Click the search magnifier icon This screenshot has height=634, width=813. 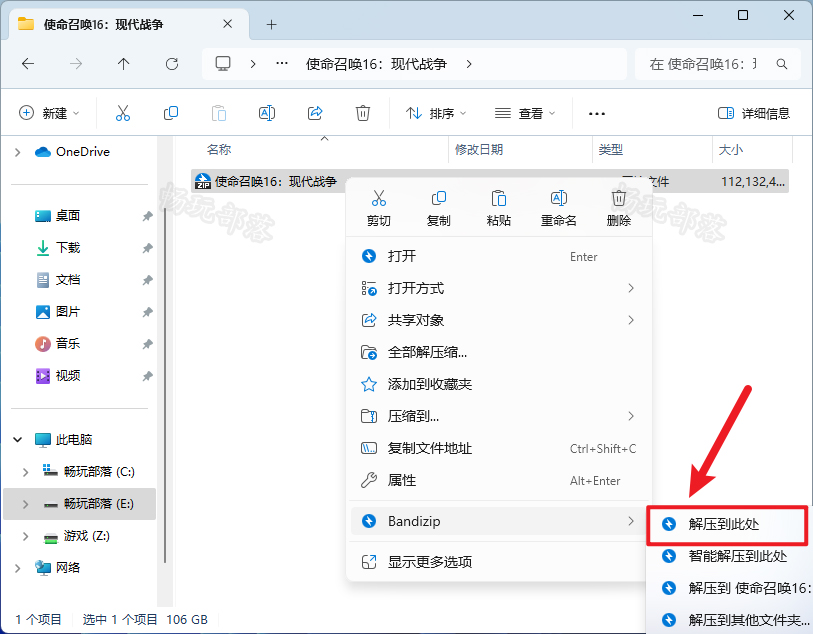pos(782,64)
